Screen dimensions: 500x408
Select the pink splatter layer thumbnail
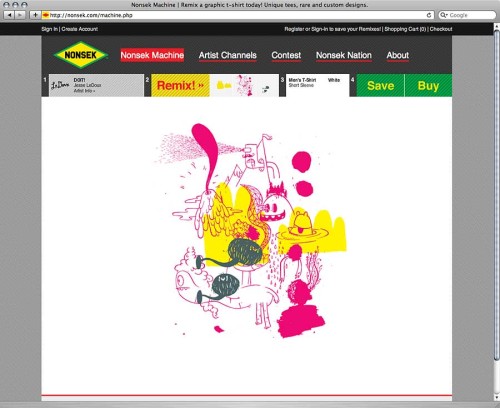tap(245, 86)
